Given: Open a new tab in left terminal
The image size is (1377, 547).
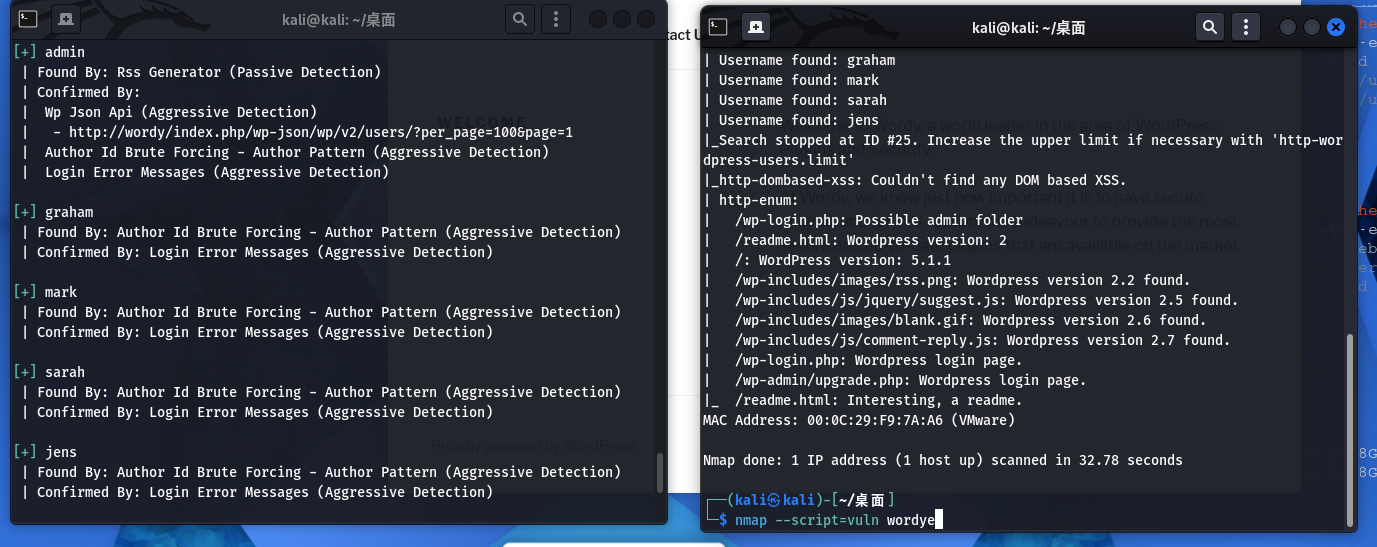Looking at the screenshot, I should [66, 18].
